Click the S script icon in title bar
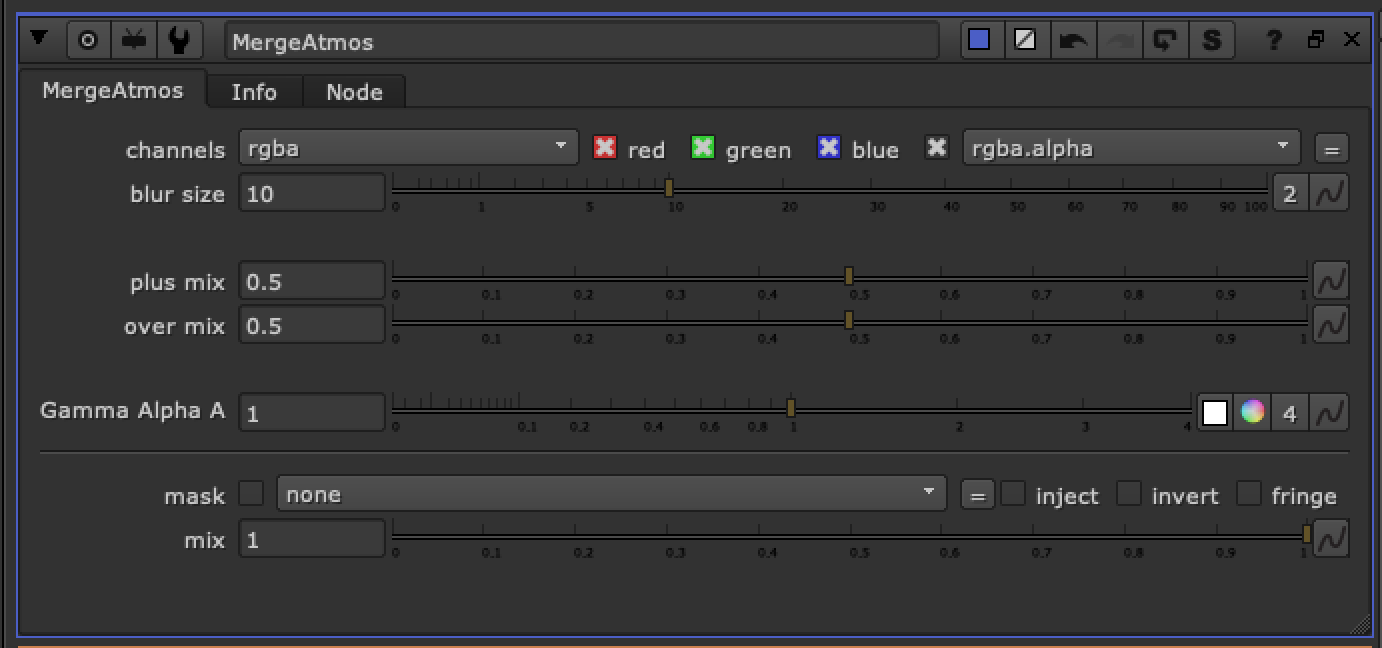 (x=1212, y=40)
